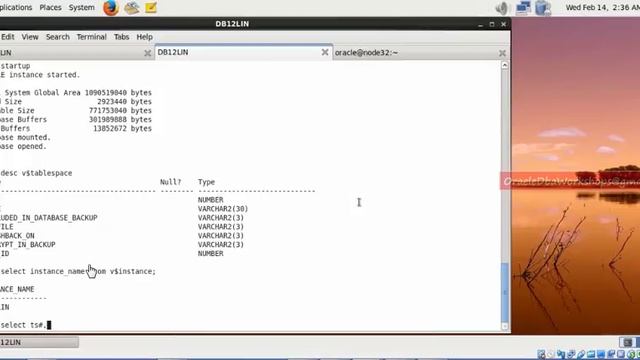This screenshot has height=360, width=640.
Task: Click the 'Type' column header
Action: [x=207, y=182]
